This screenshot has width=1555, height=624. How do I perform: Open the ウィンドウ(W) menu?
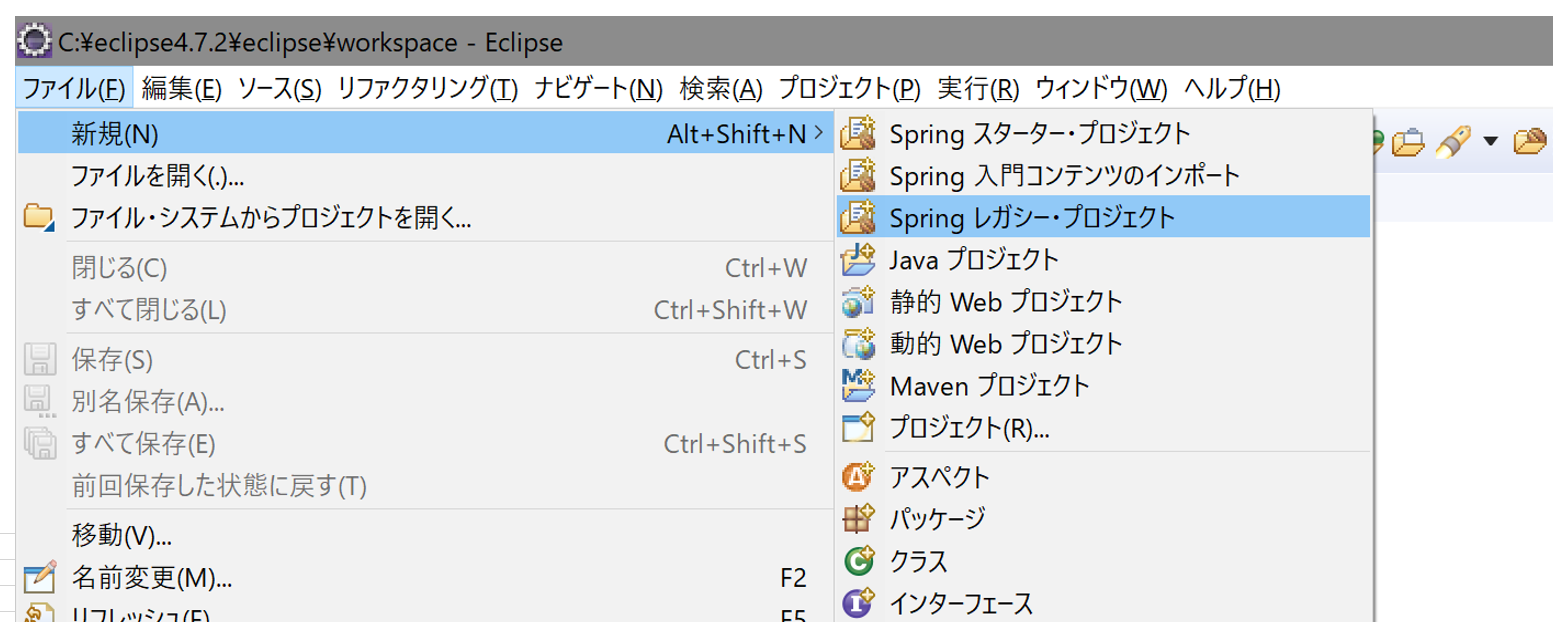click(1100, 89)
